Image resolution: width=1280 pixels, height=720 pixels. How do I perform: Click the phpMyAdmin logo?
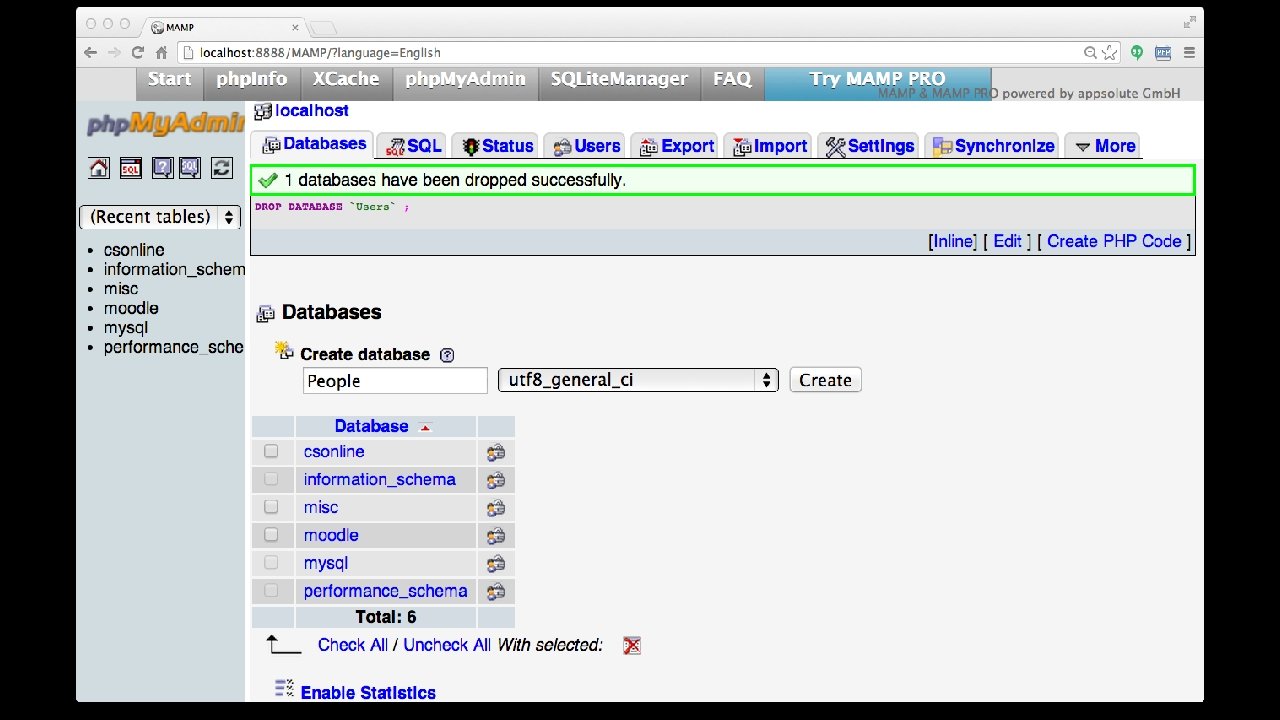[x=165, y=124]
